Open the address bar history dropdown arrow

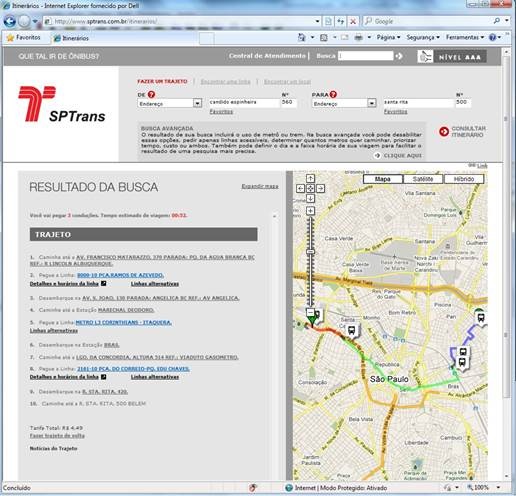click(x=317, y=21)
